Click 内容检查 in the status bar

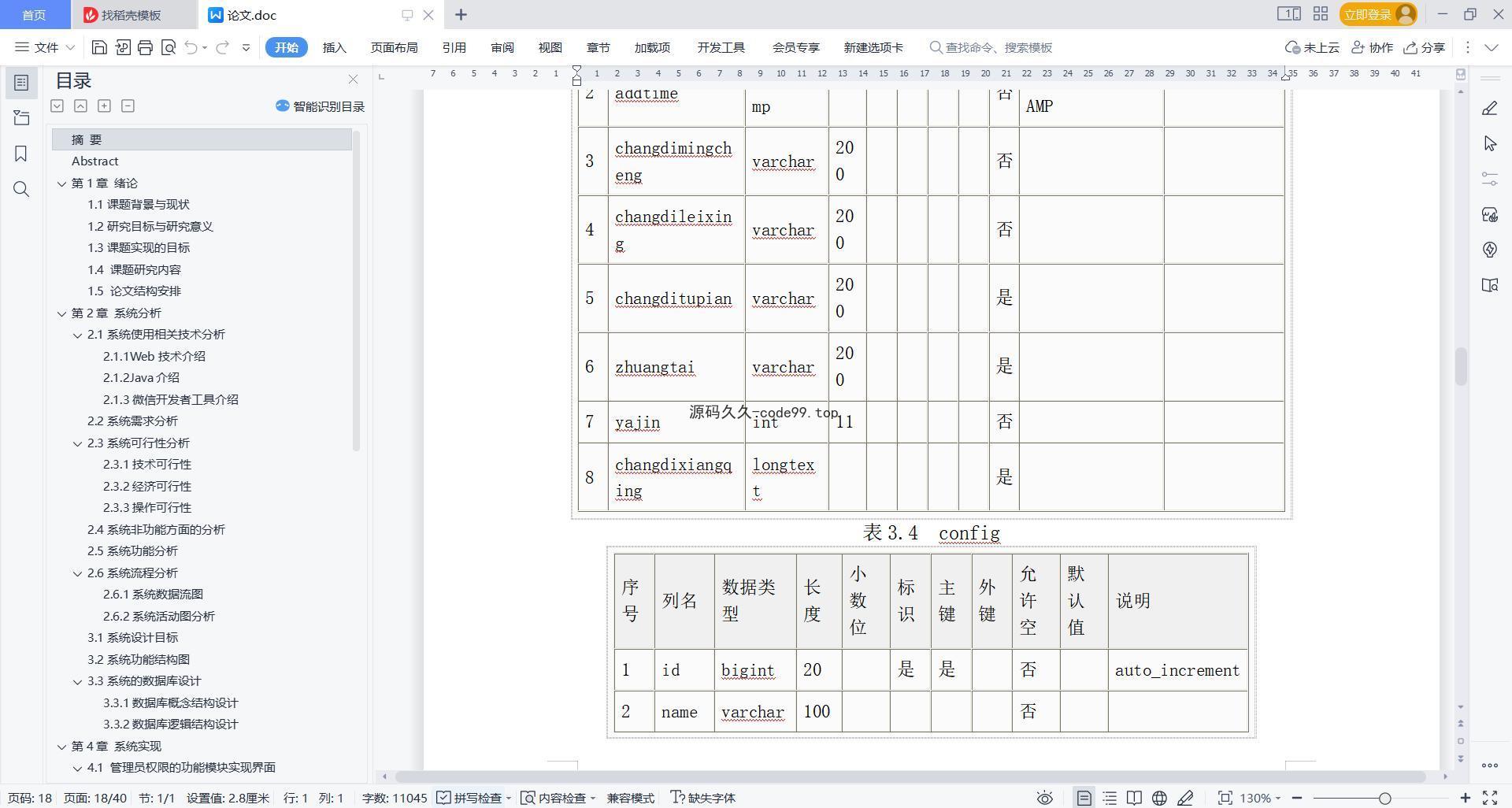coord(558,798)
